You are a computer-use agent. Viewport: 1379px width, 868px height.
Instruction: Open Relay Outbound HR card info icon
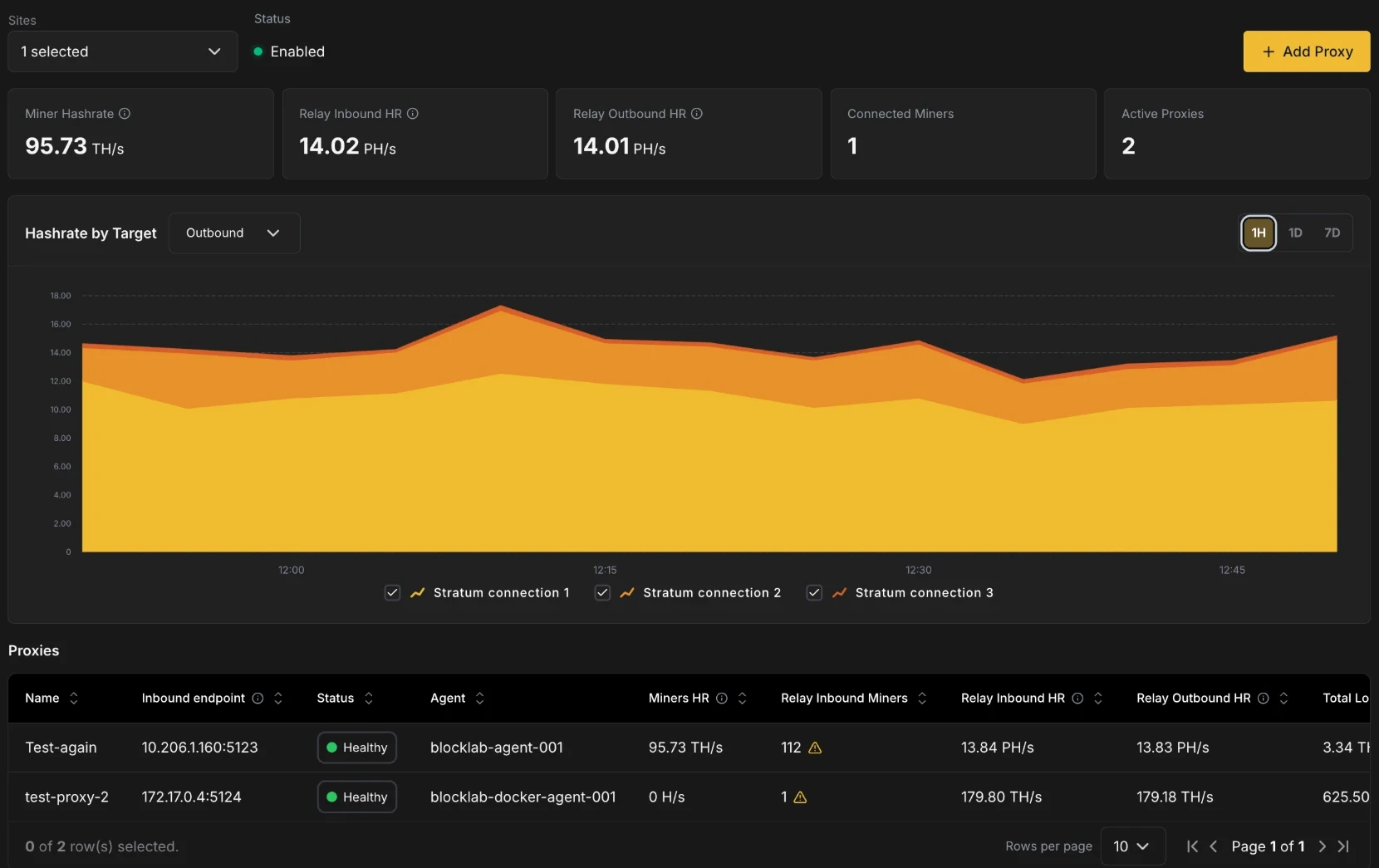pyautogui.click(x=697, y=114)
